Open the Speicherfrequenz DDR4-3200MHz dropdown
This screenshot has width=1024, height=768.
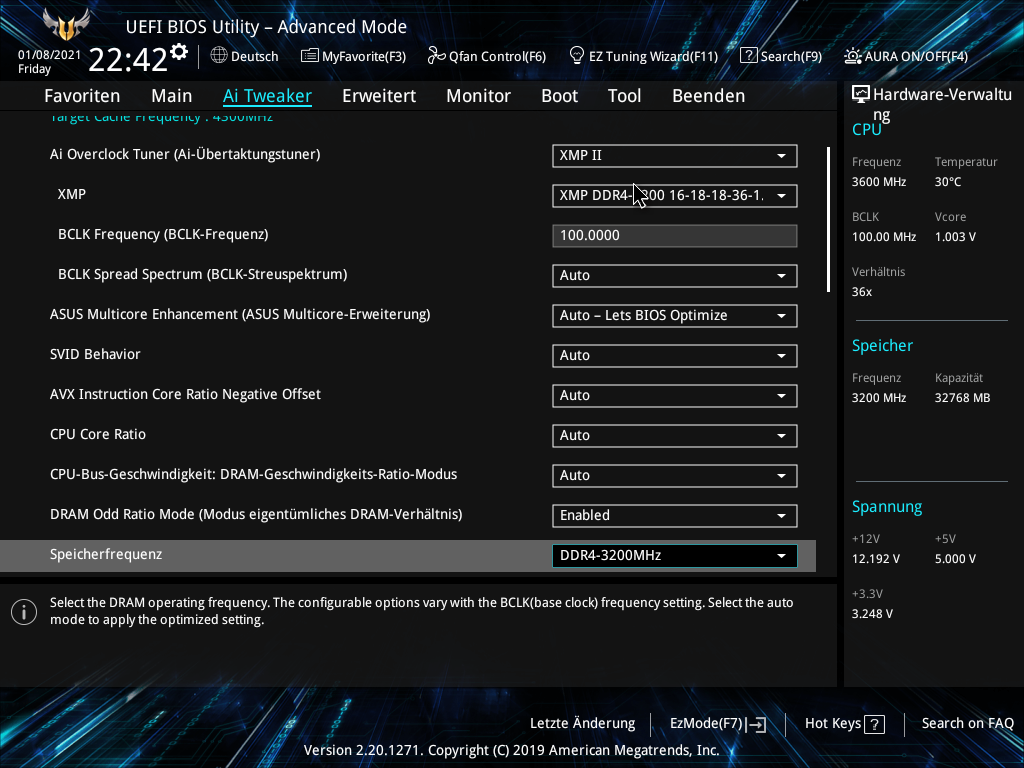point(674,555)
